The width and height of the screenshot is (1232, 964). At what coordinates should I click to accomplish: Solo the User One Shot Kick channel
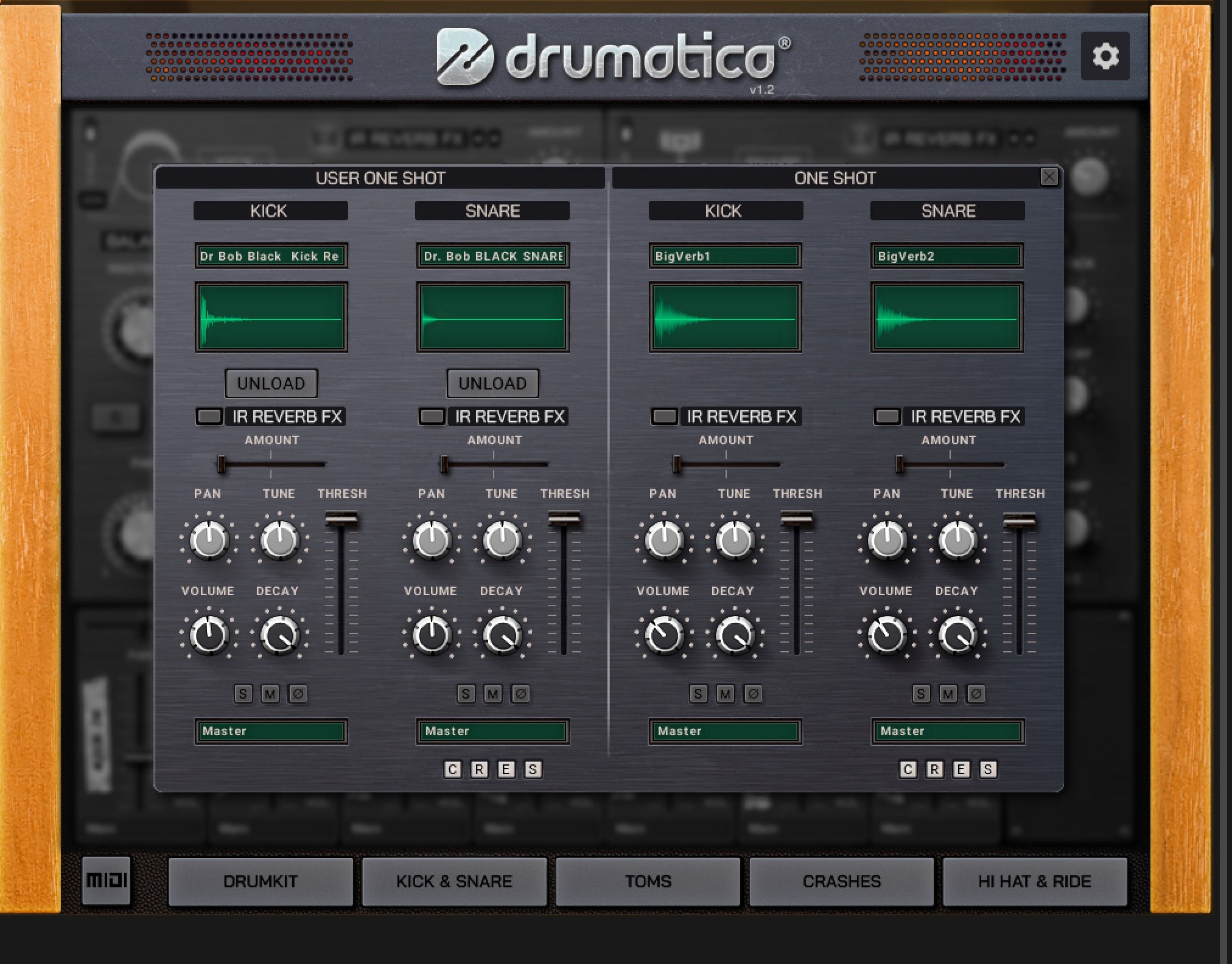pyautogui.click(x=243, y=694)
